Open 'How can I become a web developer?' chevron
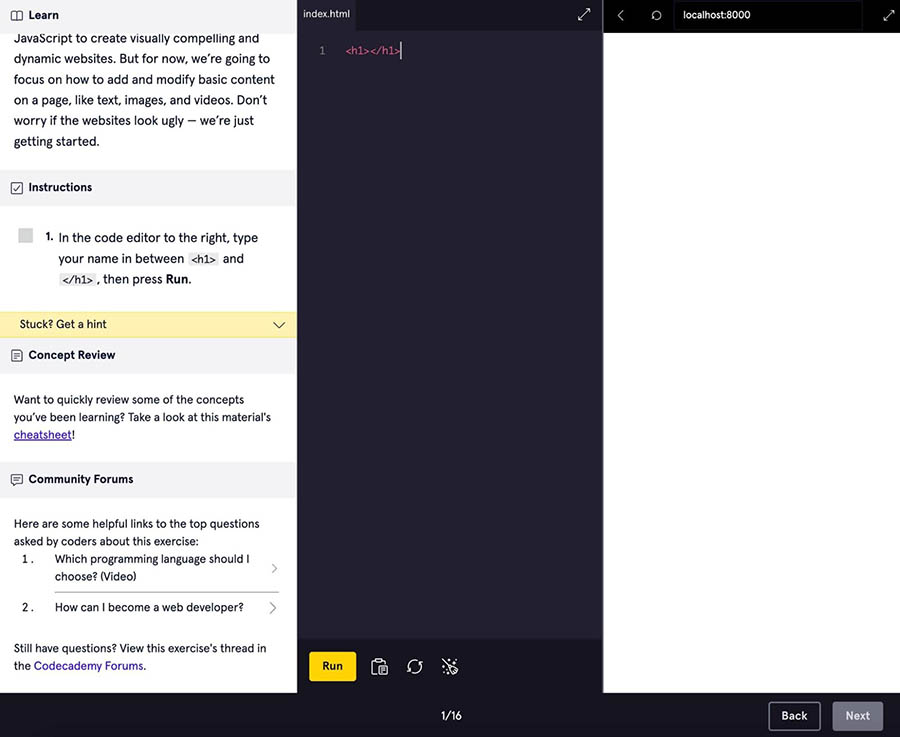Image resolution: width=900 pixels, height=737 pixels. pos(274,607)
